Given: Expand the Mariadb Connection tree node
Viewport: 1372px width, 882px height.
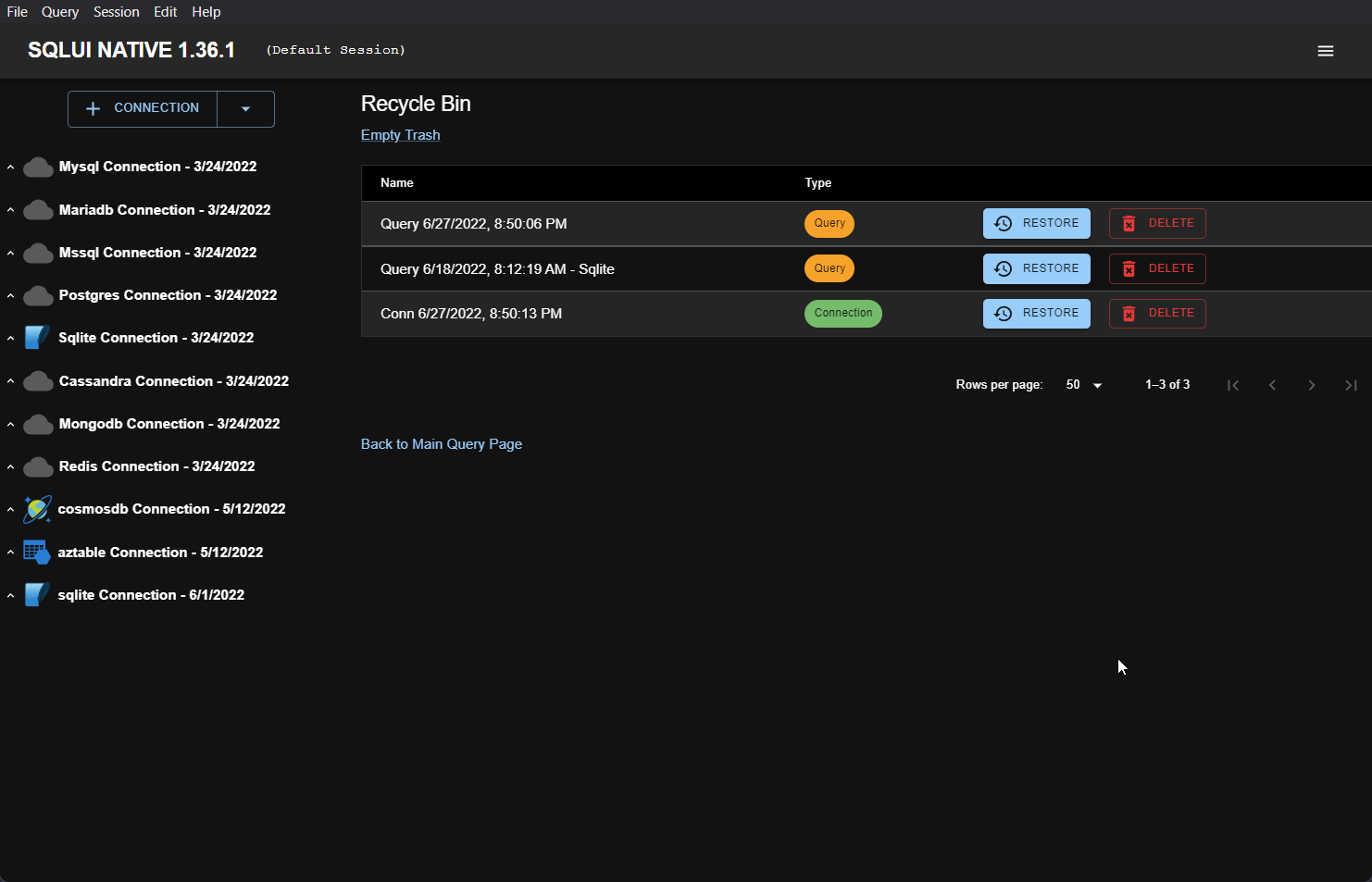Looking at the screenshot, I should [x=10, y=210].
